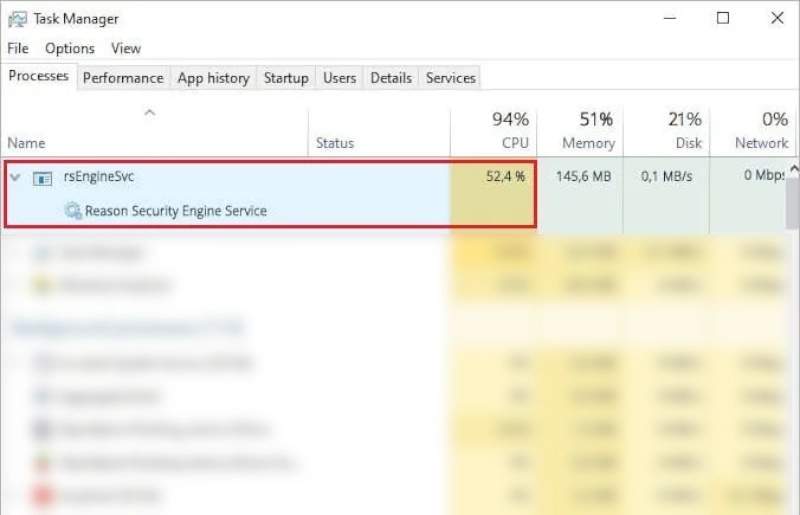Click the rsEngineSvc process icon

coord(42,178)
